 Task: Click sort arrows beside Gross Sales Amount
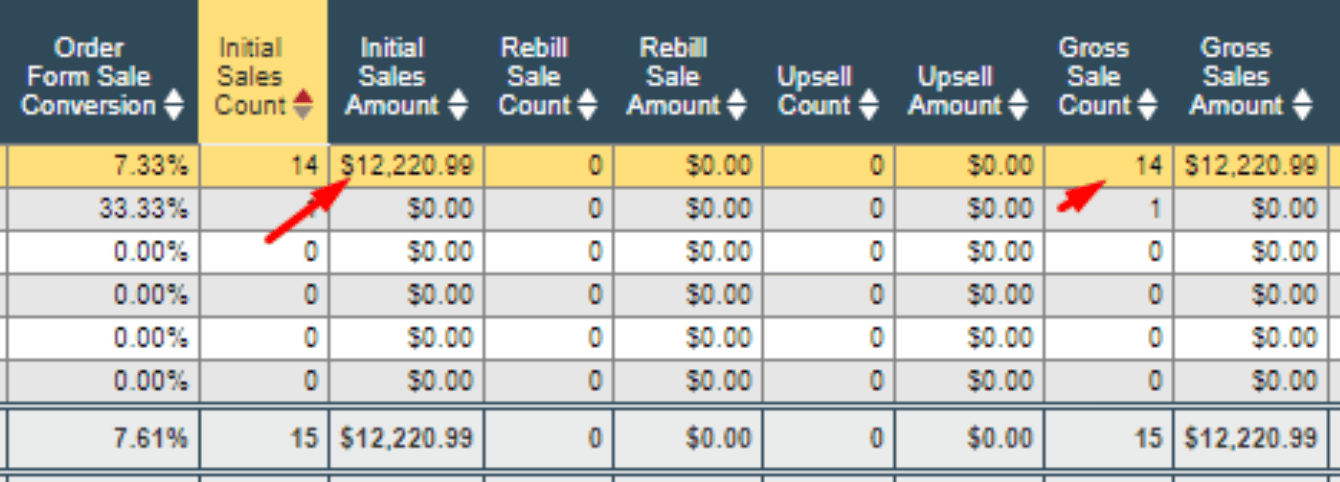[1301, 105]
